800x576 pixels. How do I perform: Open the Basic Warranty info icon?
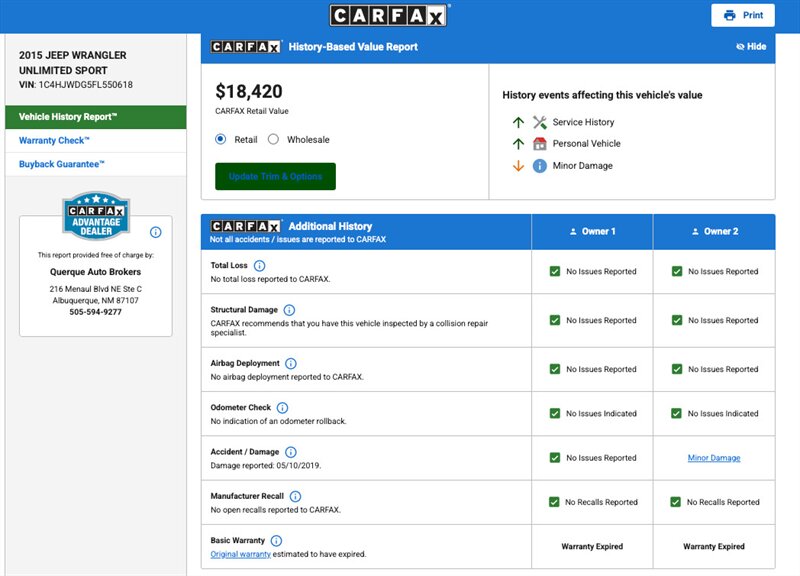point(276,541)
